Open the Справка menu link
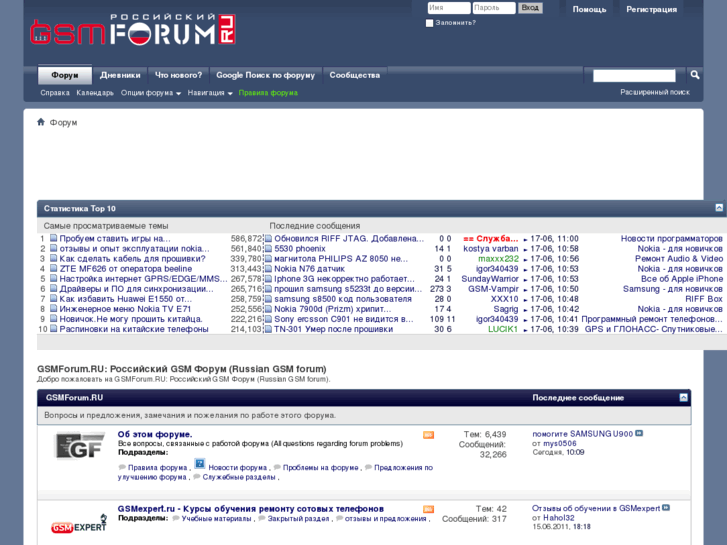727x545 pixels. pos(55,93)
